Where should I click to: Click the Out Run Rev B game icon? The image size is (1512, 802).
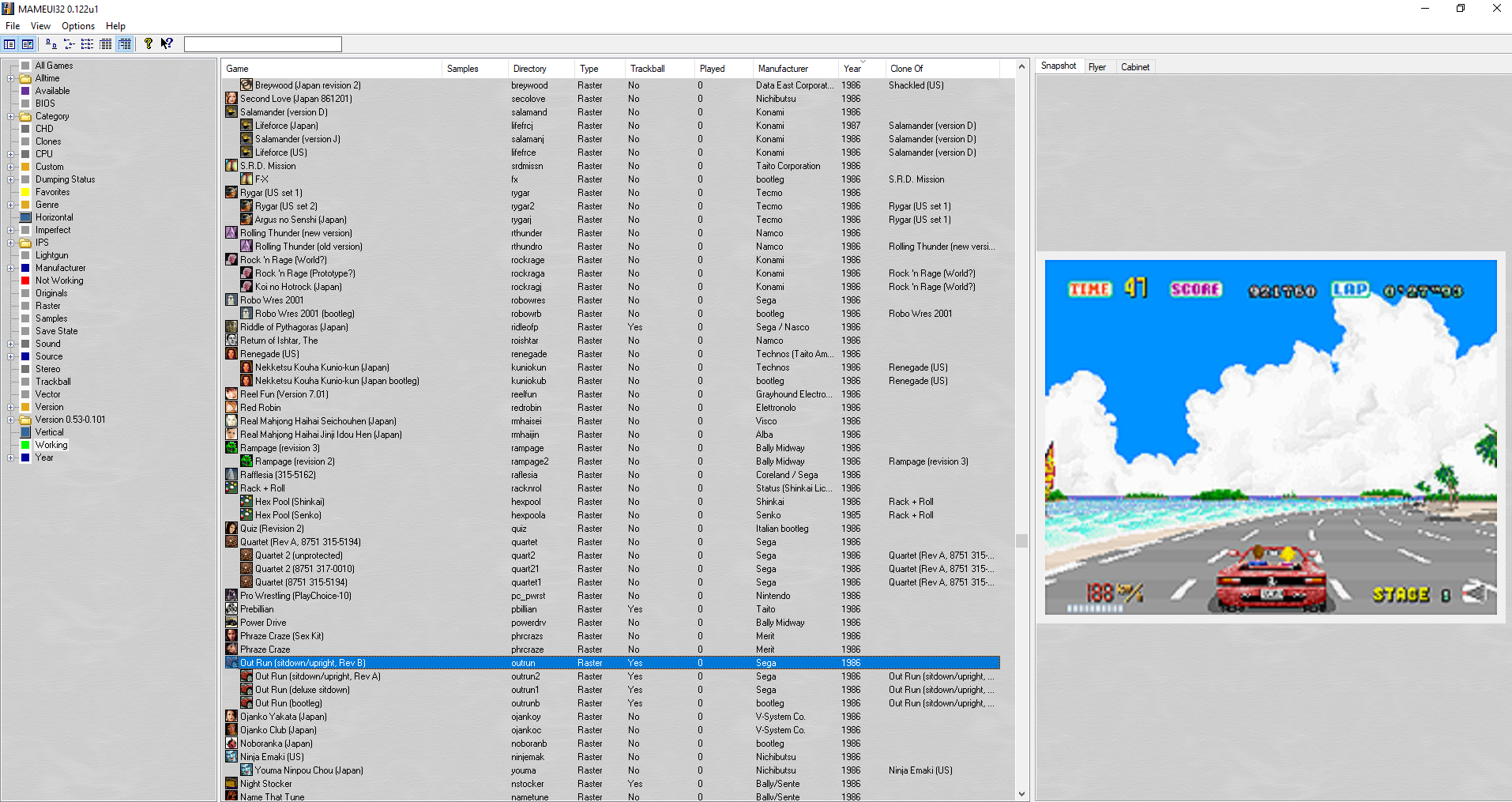(x=231, y=663)
